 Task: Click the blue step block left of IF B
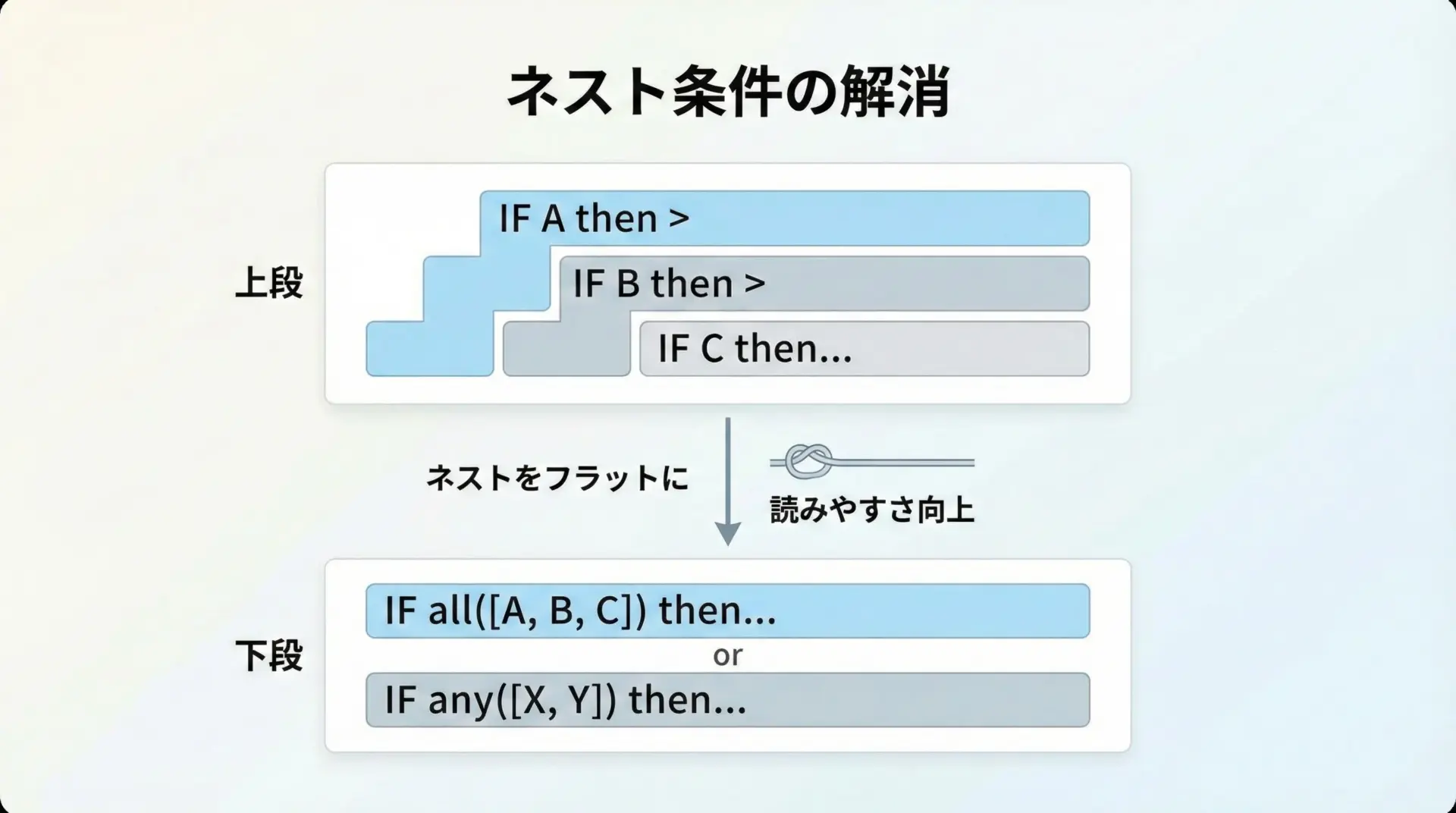[485, 284]
